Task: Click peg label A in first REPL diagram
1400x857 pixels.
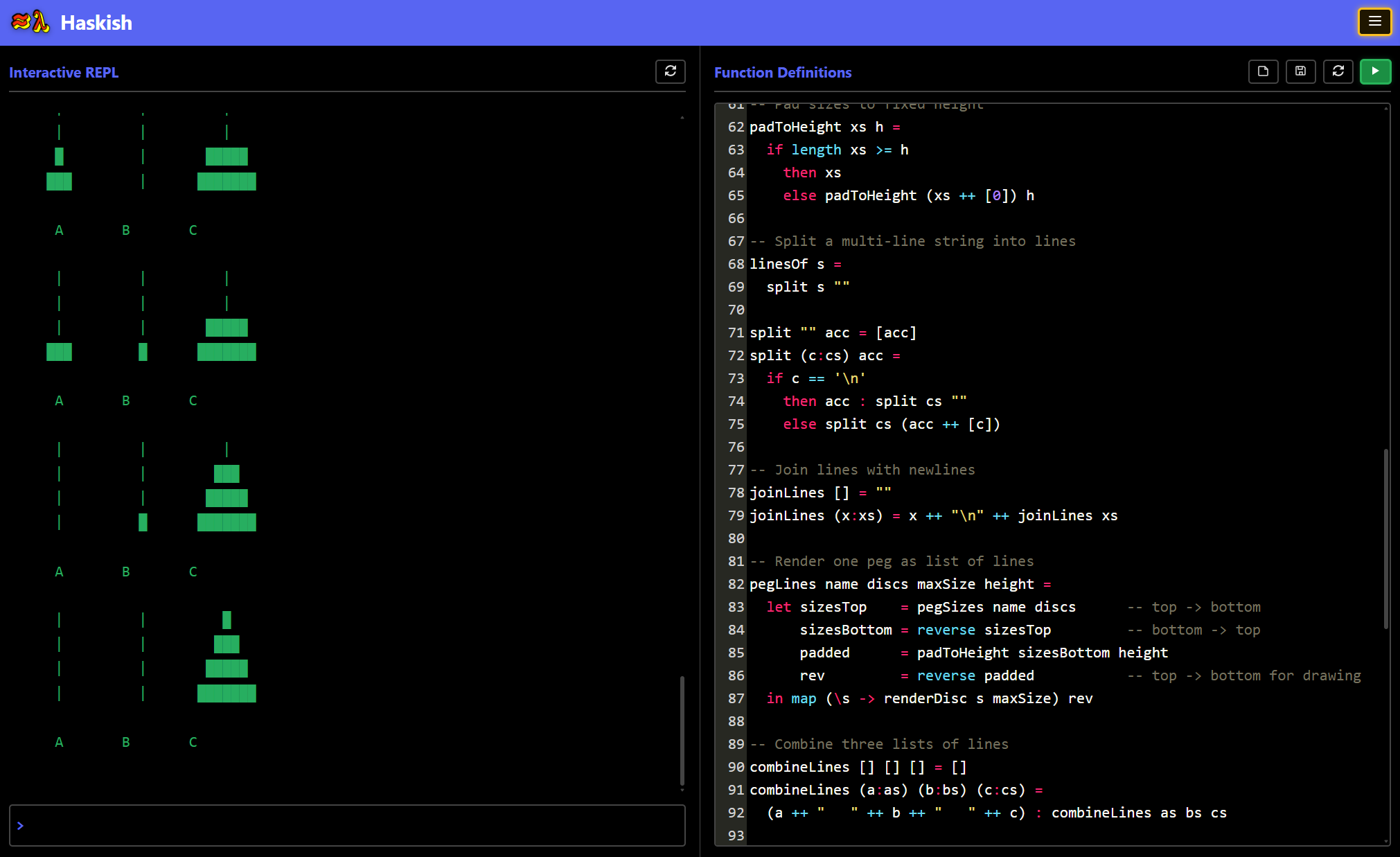Action: coord(59,230)
